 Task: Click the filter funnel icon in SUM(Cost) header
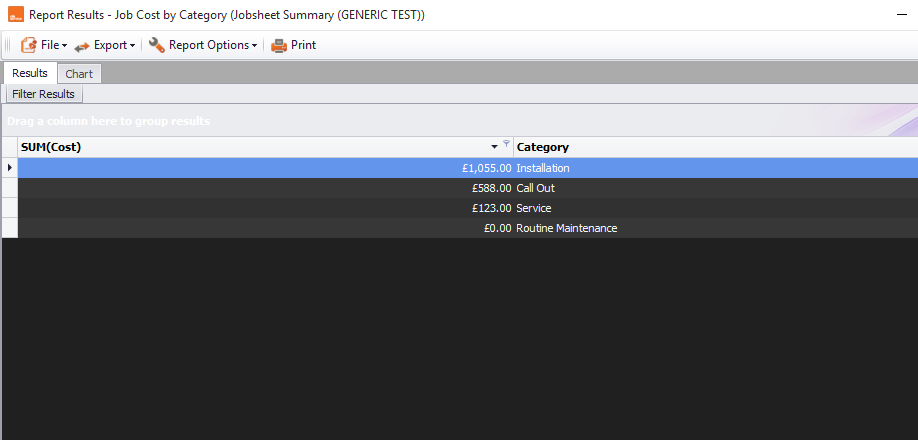click(506, 143)
